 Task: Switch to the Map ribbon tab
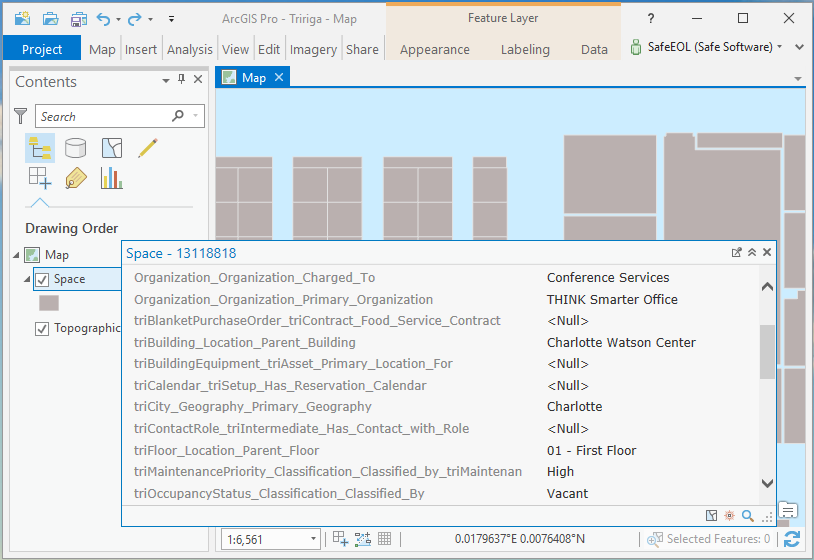pos(102,49)
